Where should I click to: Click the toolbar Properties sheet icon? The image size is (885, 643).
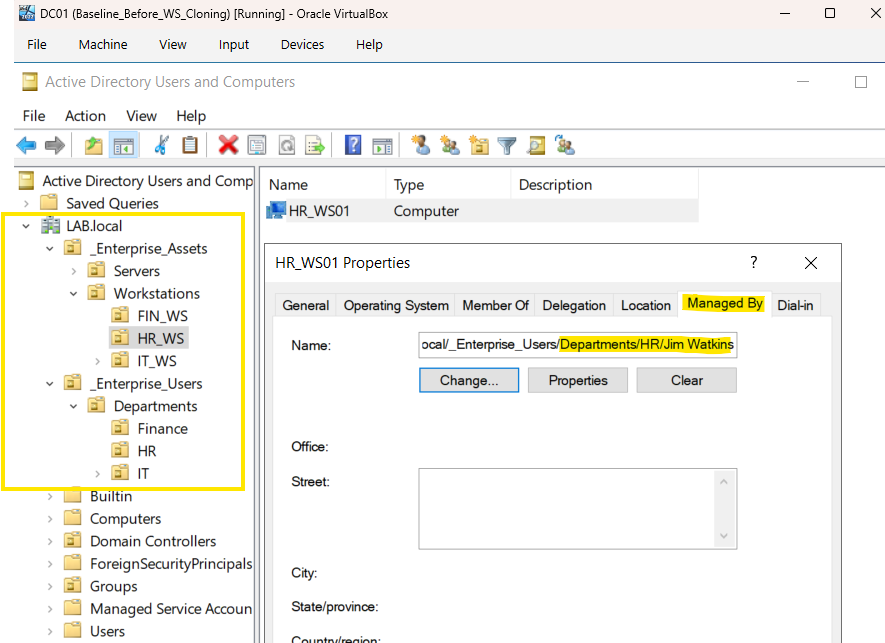pos(257,146)
